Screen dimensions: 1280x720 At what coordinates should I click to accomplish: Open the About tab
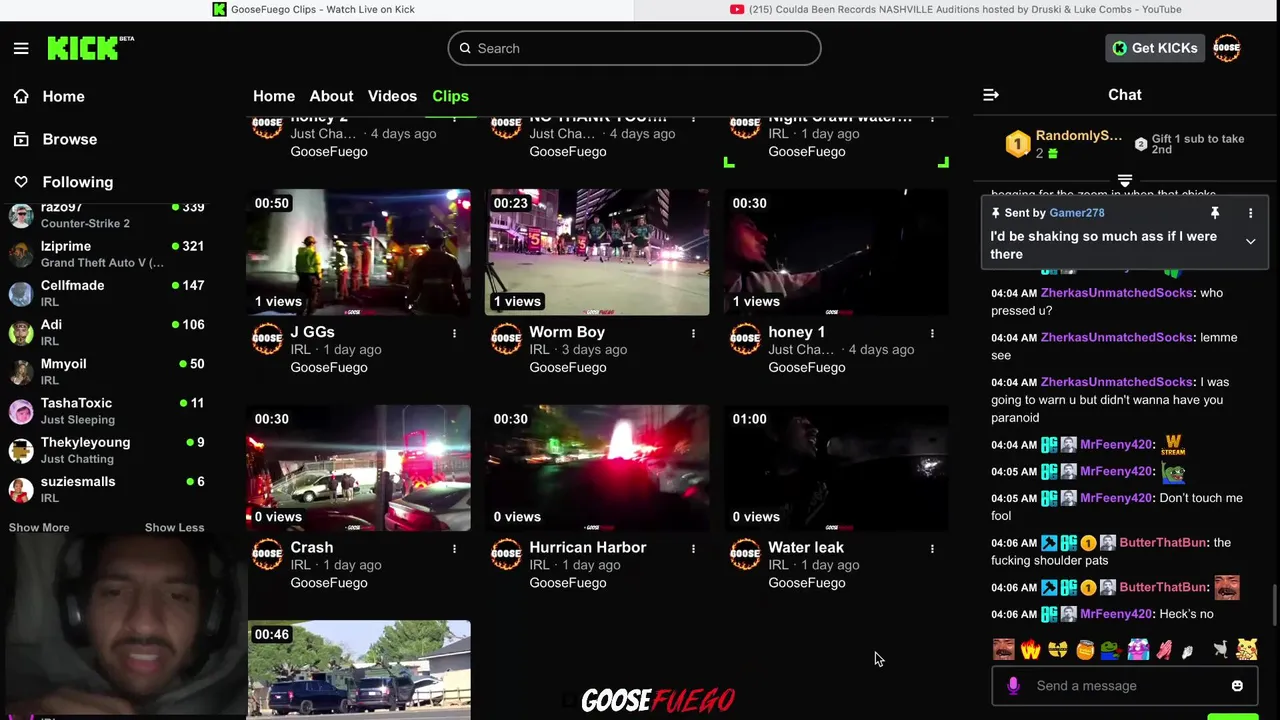(x=331, y=96)
